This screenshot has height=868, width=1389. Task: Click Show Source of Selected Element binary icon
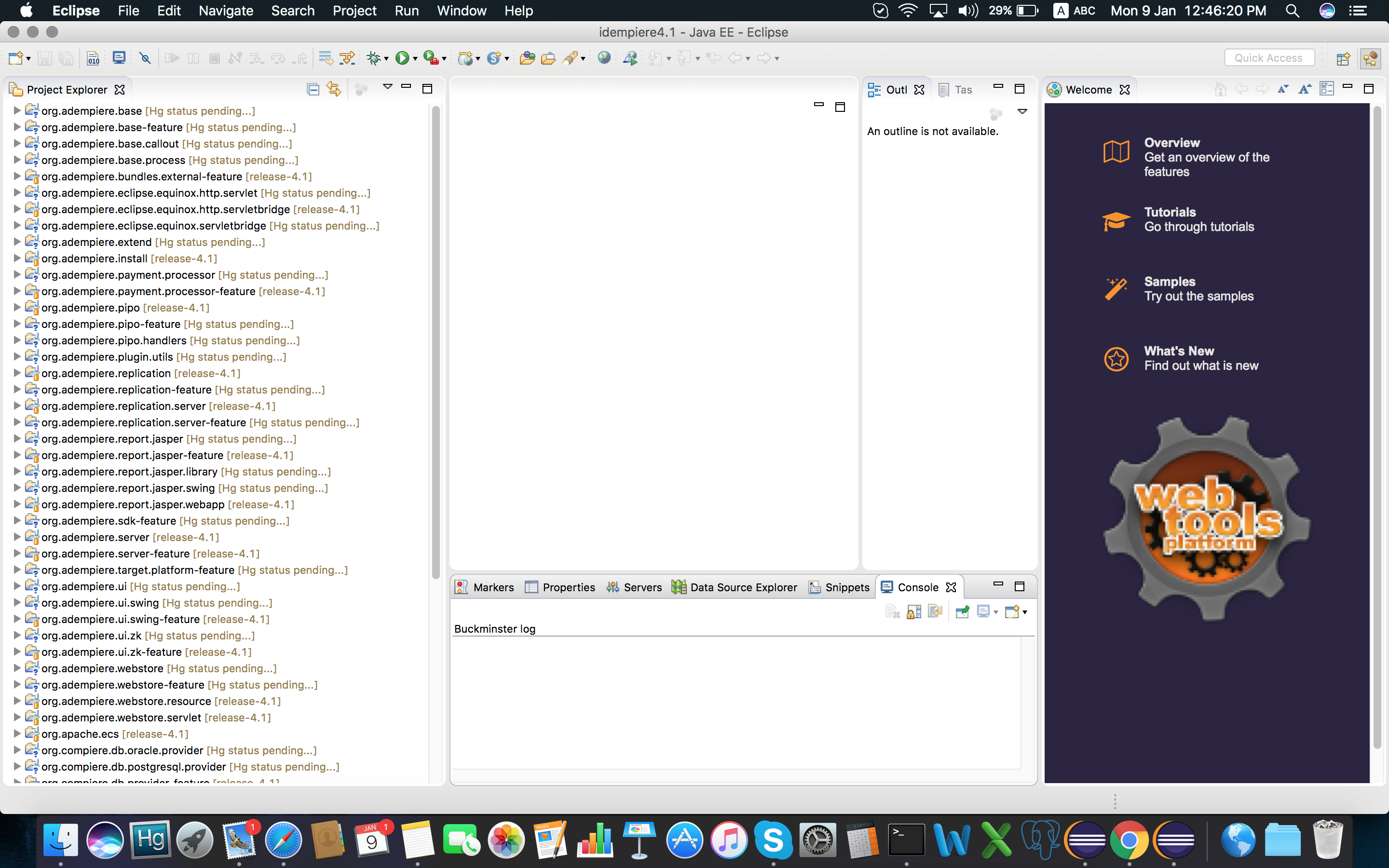93,58
